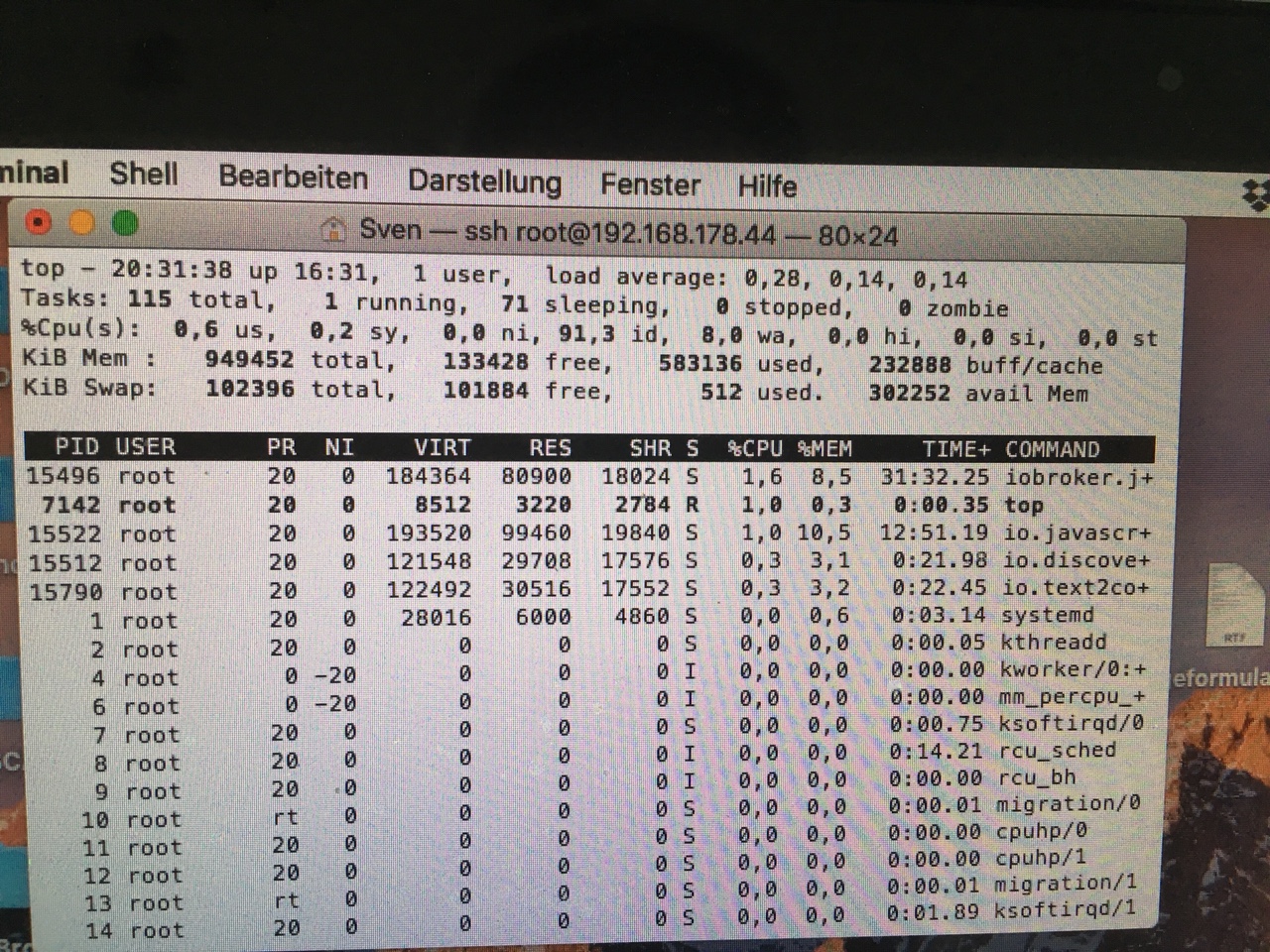
Task: Click the RES value 80900
Action: [x=537, y=476]
